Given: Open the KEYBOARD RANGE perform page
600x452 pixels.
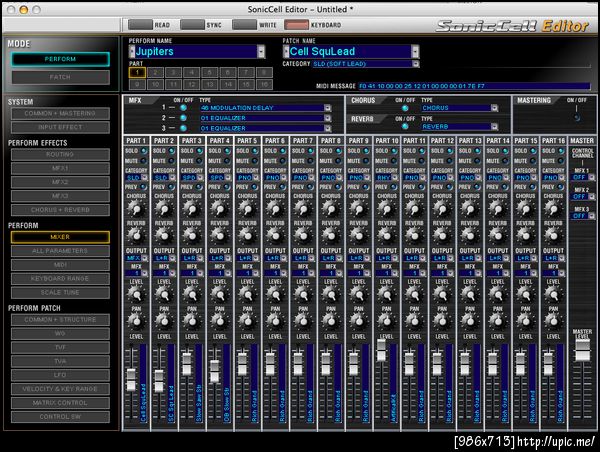Looking at the screenshot, I should point(60,279).
